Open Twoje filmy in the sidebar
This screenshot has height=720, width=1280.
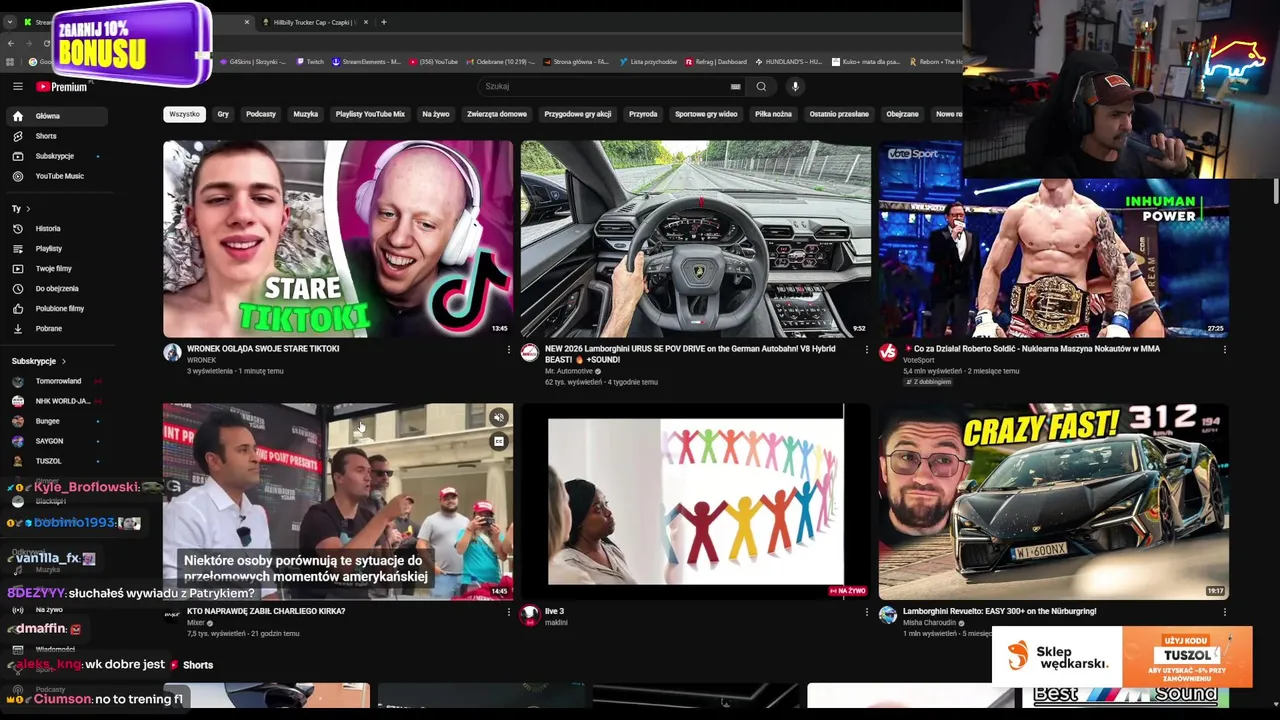(x=56, y=268)
